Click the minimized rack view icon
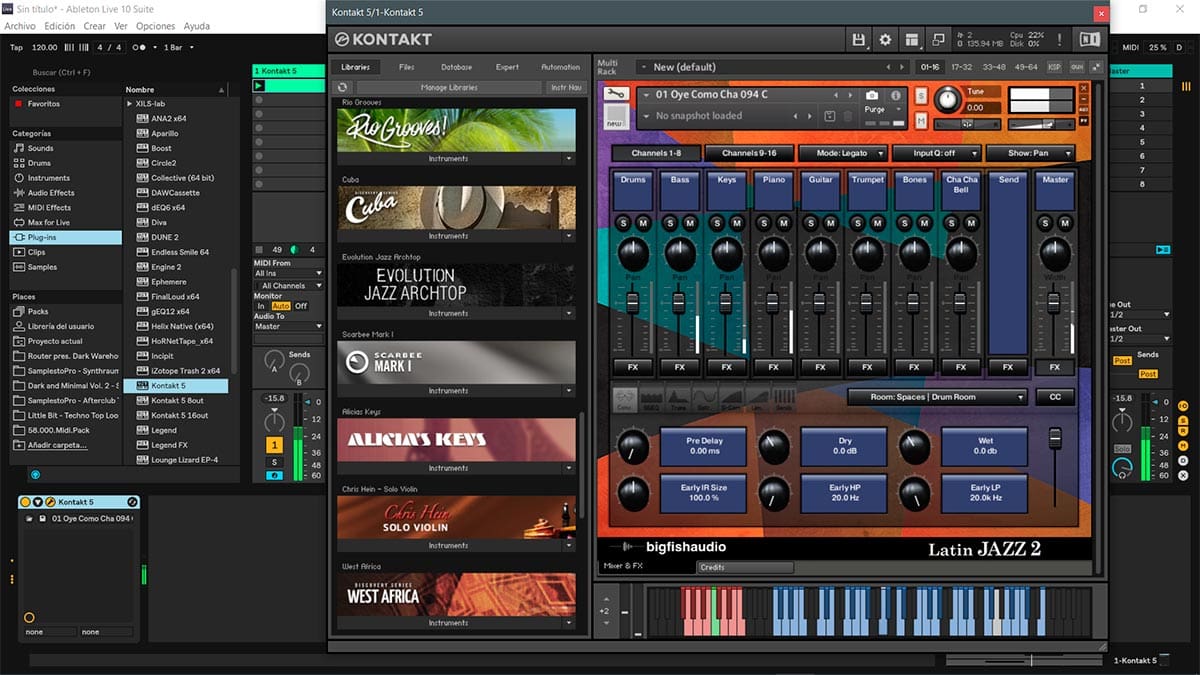This screenshot has width=1200, height=675. point(939,40)
